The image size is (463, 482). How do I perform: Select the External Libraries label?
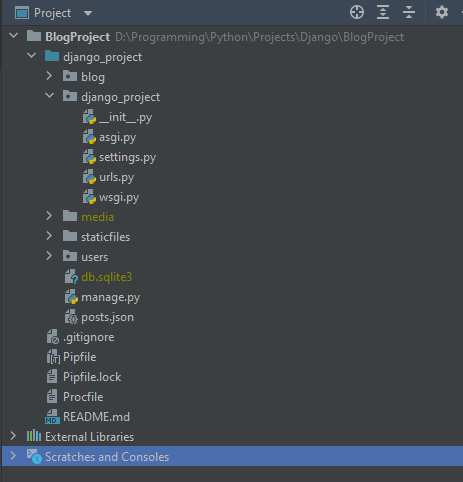(89, 437)
